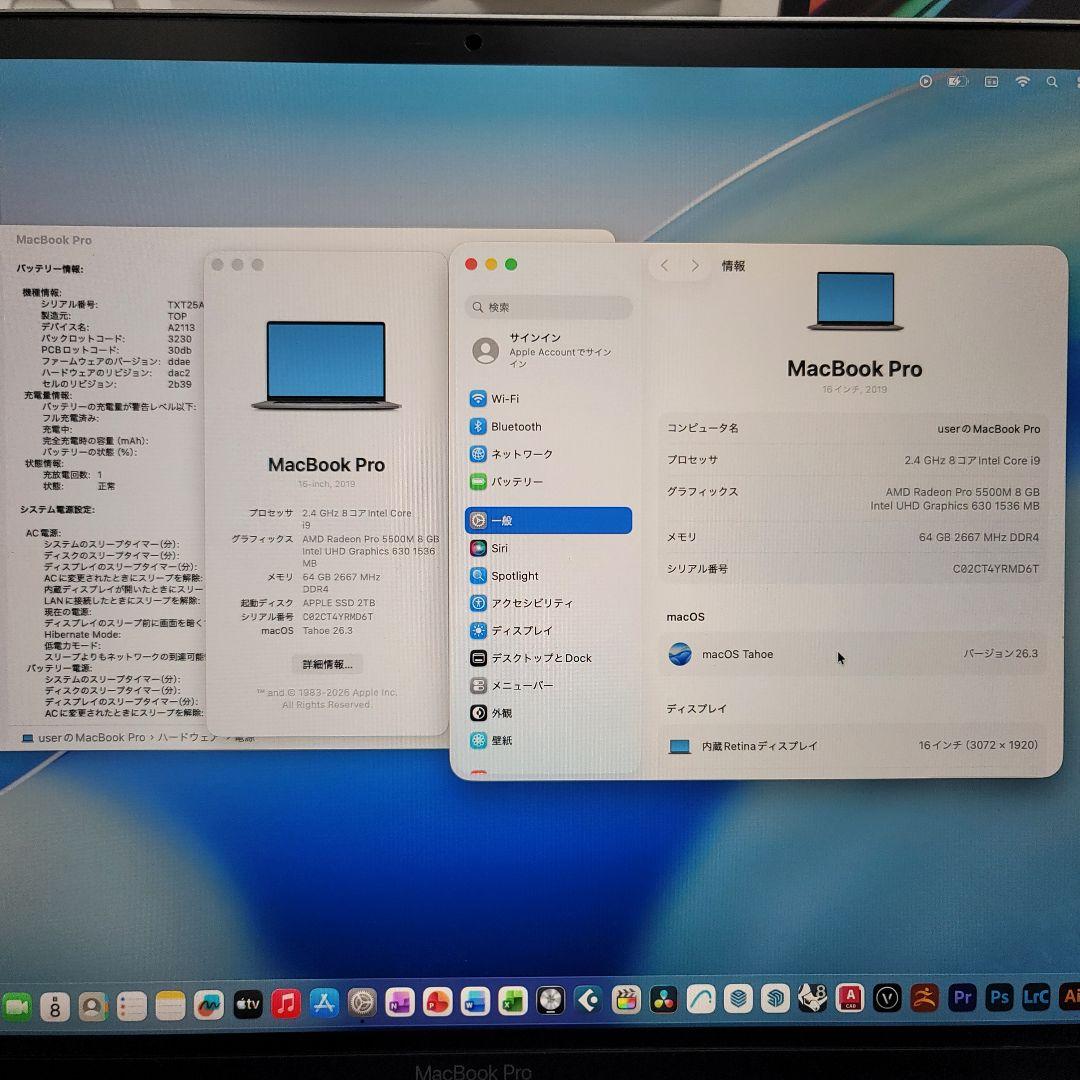The width and height of the screenshot is (1080, 1080).
Task: Launch the Music app from dock
Action: pos(286,1004)
